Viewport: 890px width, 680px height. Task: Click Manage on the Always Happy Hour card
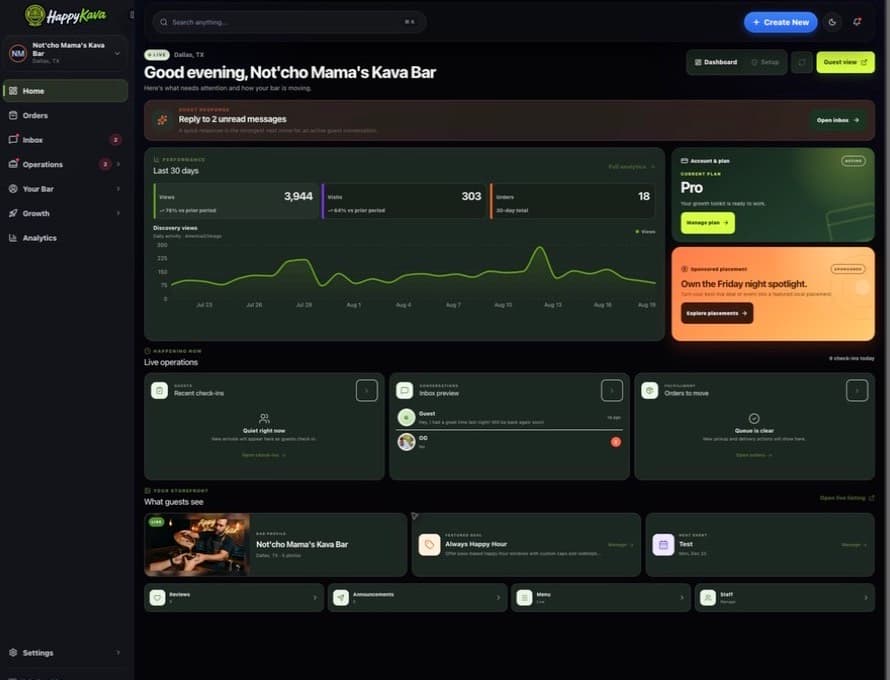[x=620, y=545]
